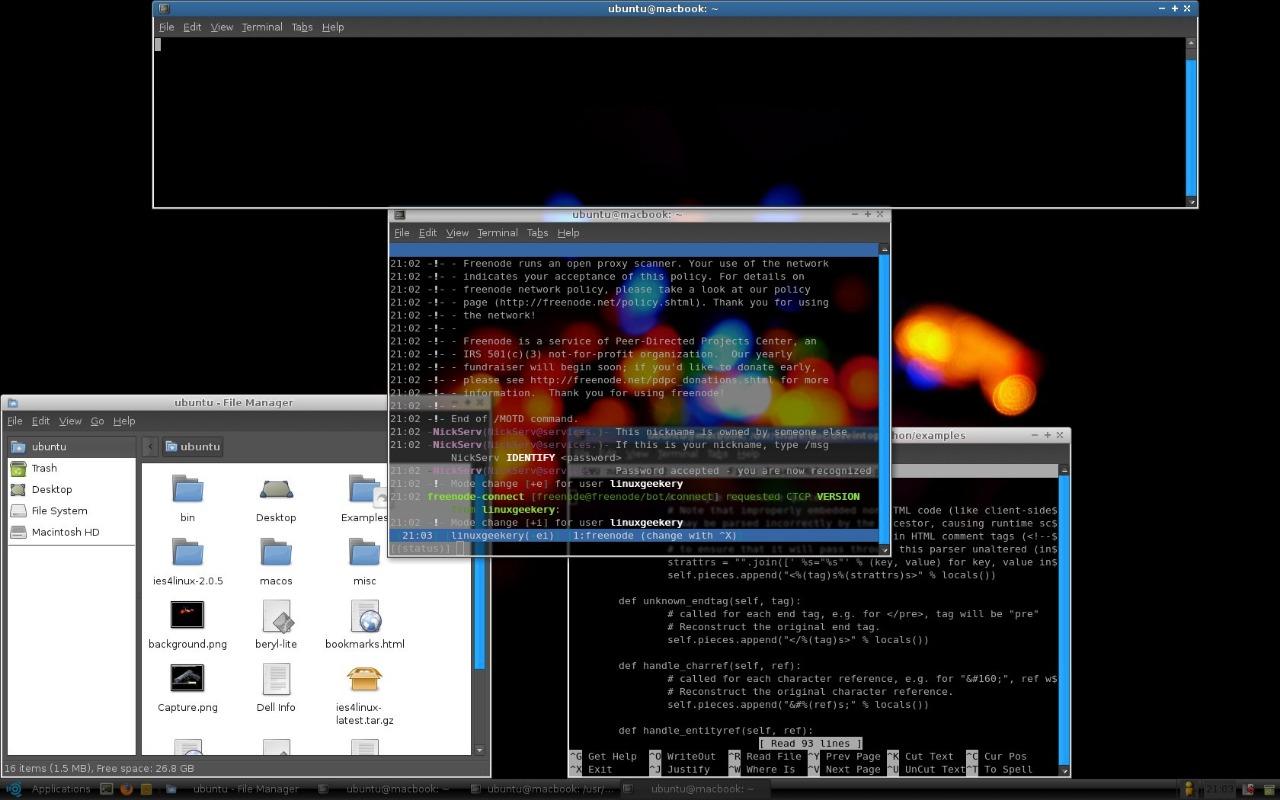Click the 'def unknown_endtag(self, tag):' line
The height and width of the screenshot is (800, 1280).
709,601
